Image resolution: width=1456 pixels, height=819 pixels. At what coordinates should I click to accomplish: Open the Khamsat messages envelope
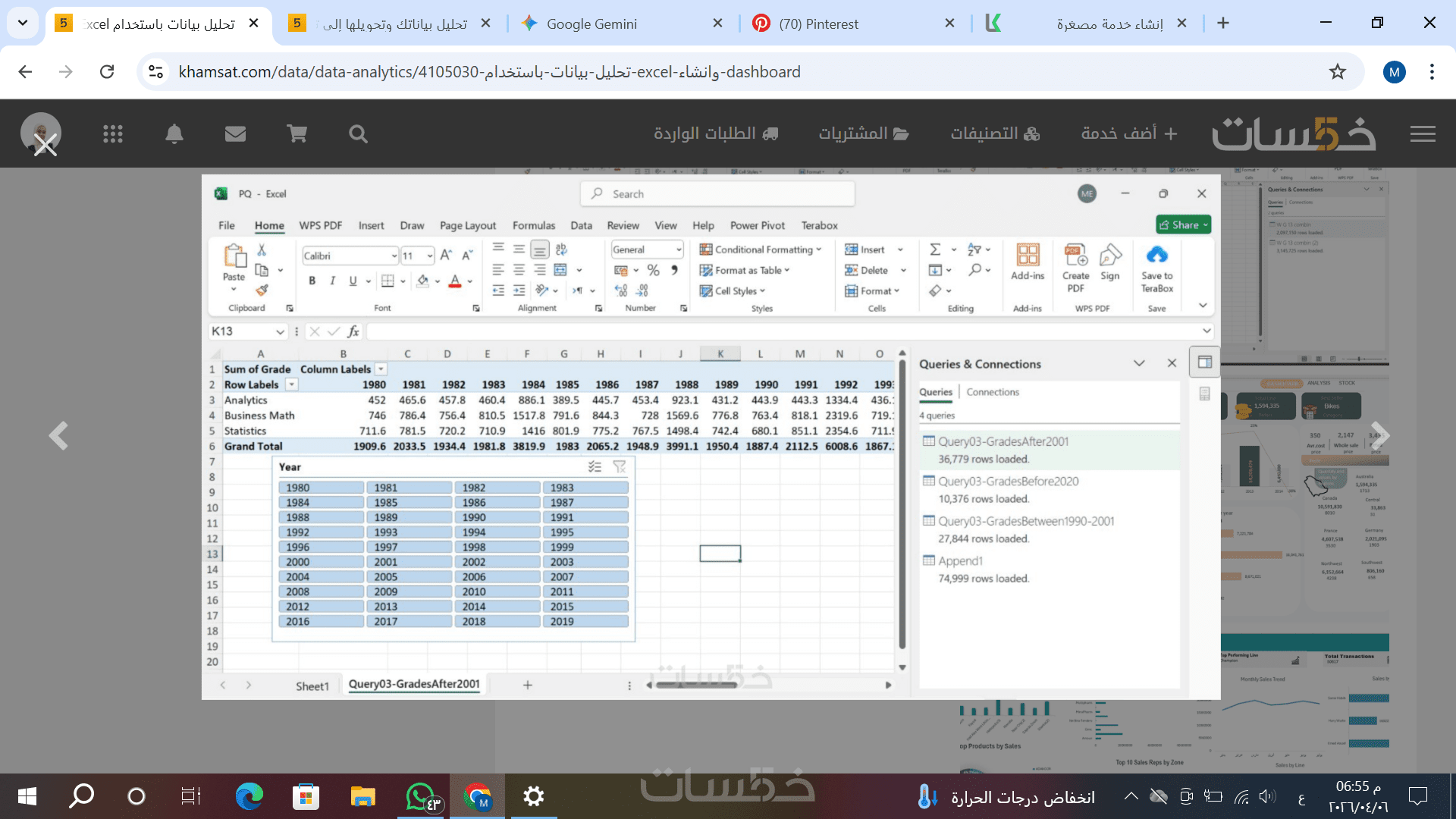point(235,134)
